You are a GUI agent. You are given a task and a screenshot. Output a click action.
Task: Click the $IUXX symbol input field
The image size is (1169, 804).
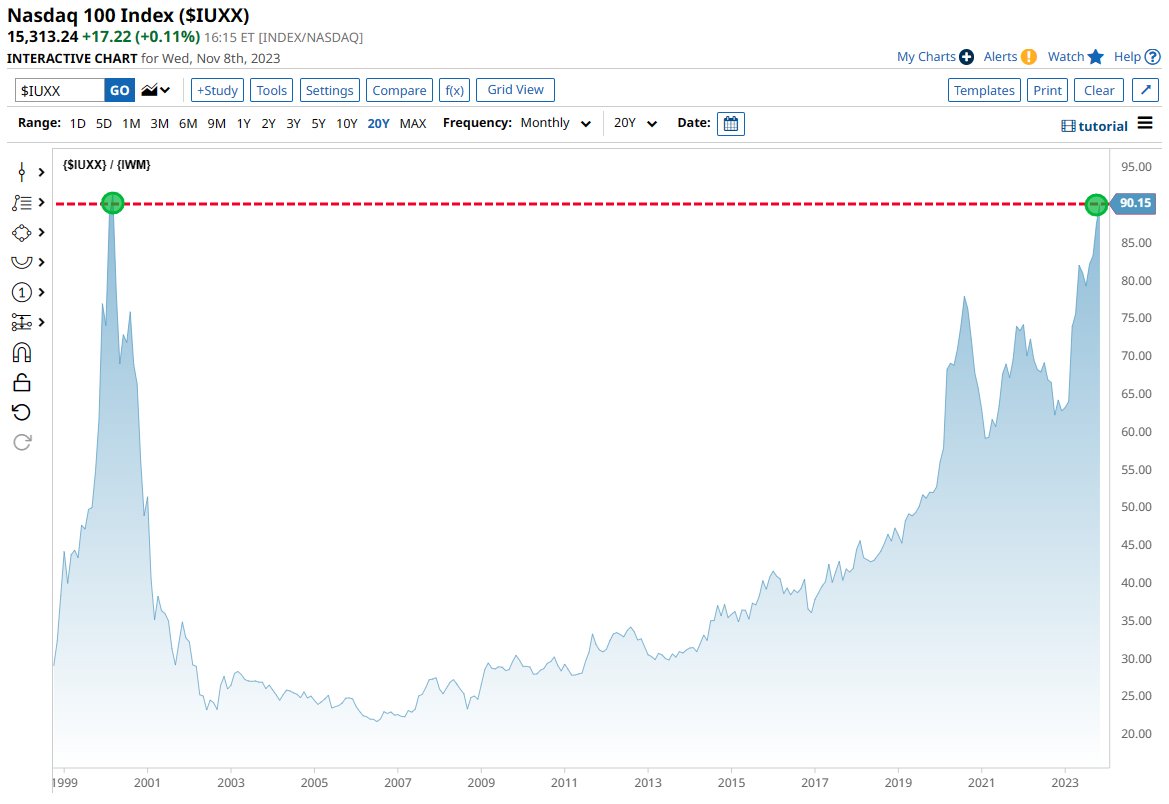60,90
